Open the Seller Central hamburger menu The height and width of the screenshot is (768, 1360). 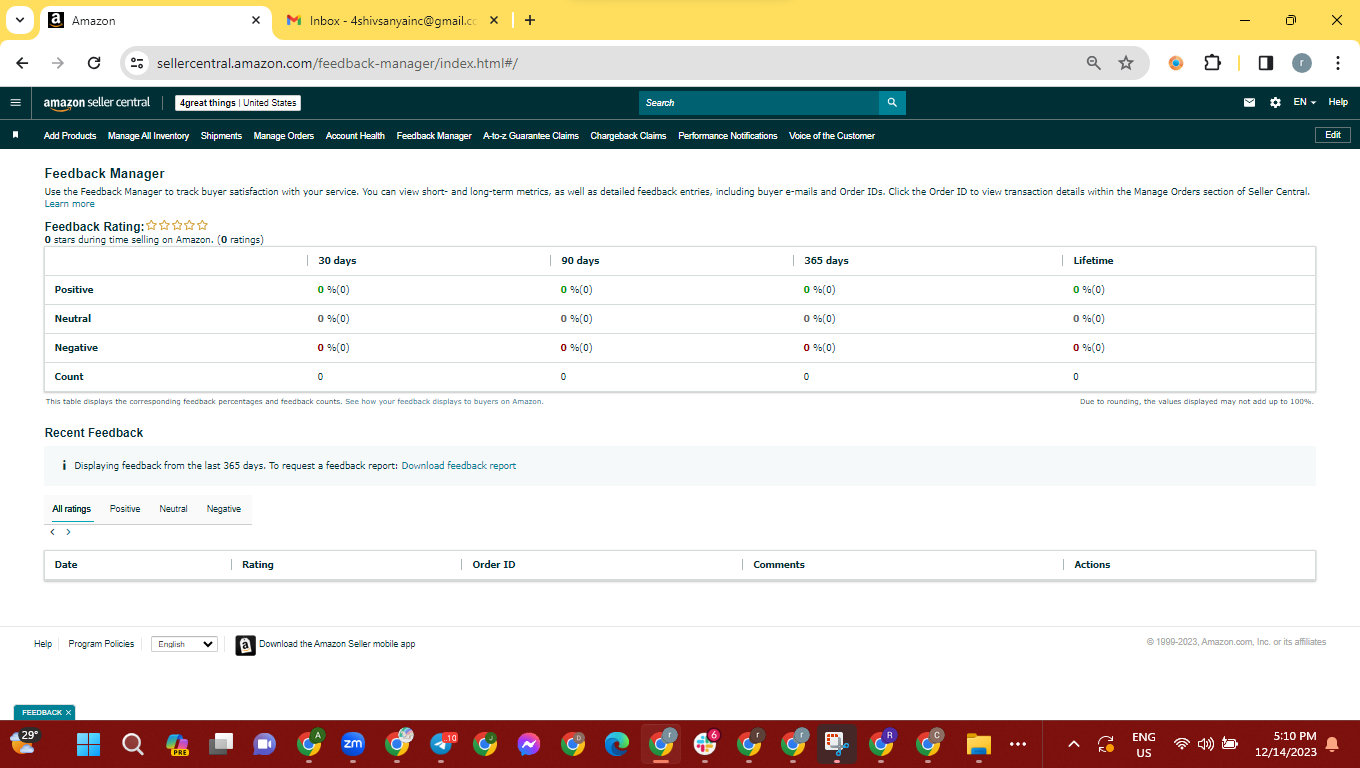(15, 102)
